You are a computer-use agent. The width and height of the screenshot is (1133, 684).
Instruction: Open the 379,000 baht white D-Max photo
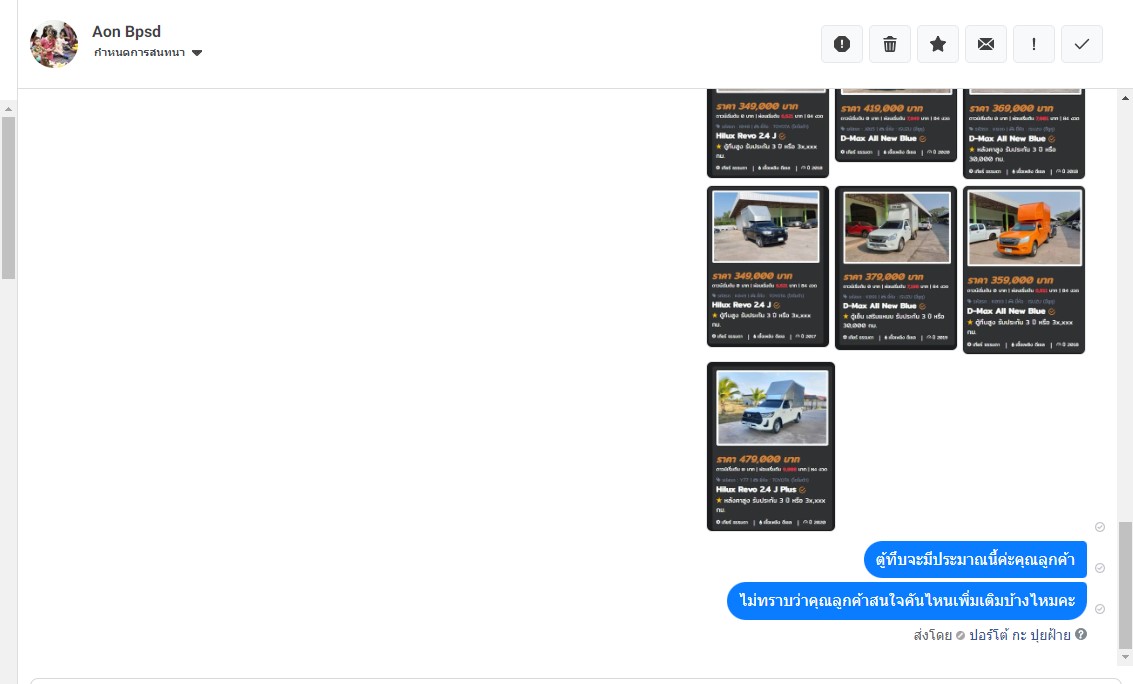896,268
